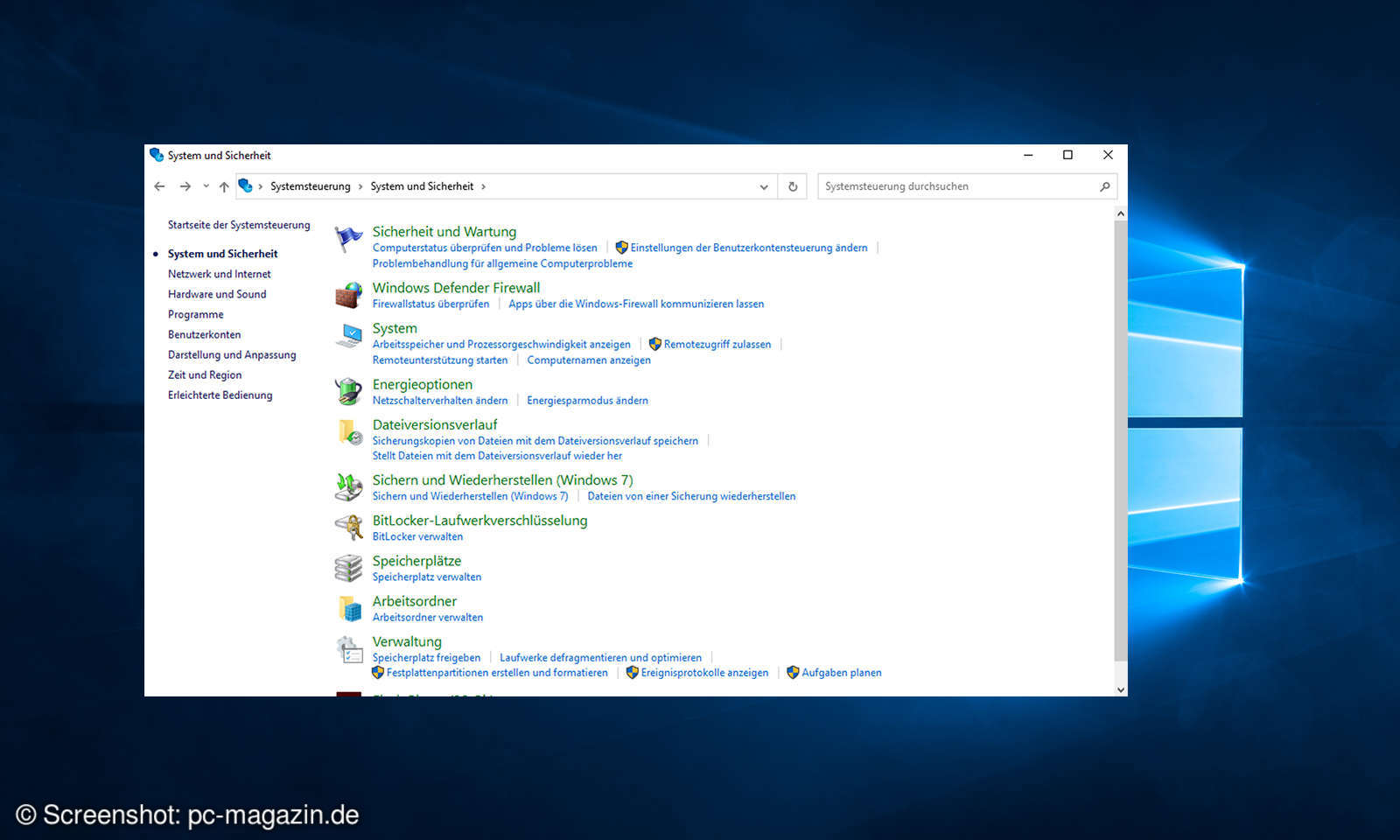Screen dimensions: 1400x840
Task: Click the Firewallstatus überprüfen link
Action: pyautogui.click(x=430, y=304)
